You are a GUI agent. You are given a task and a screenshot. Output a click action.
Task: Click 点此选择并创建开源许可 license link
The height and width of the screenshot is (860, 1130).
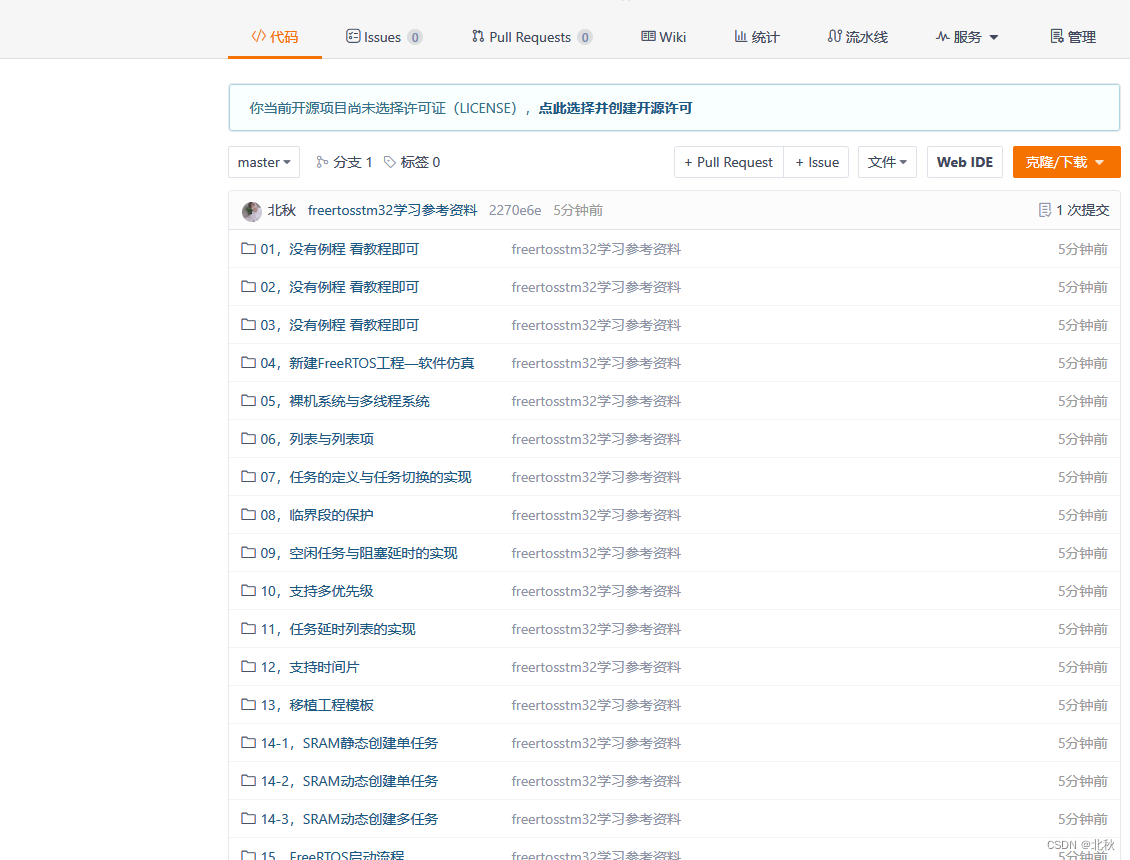(617, 107)
